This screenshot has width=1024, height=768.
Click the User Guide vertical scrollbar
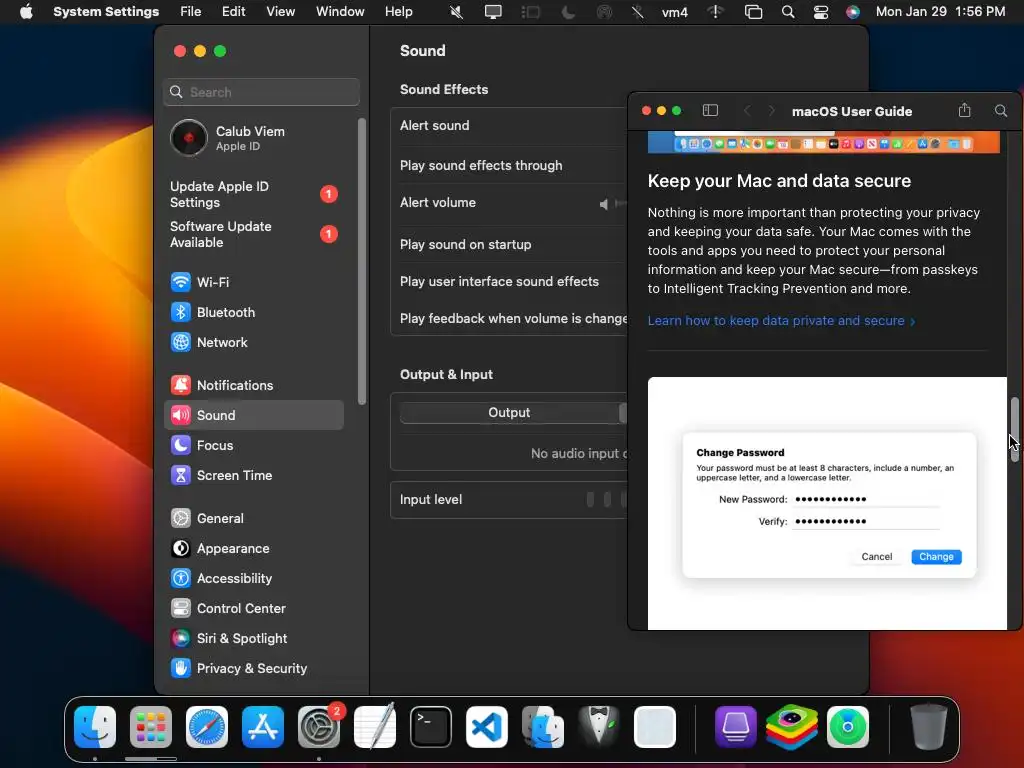(1014, 429)
